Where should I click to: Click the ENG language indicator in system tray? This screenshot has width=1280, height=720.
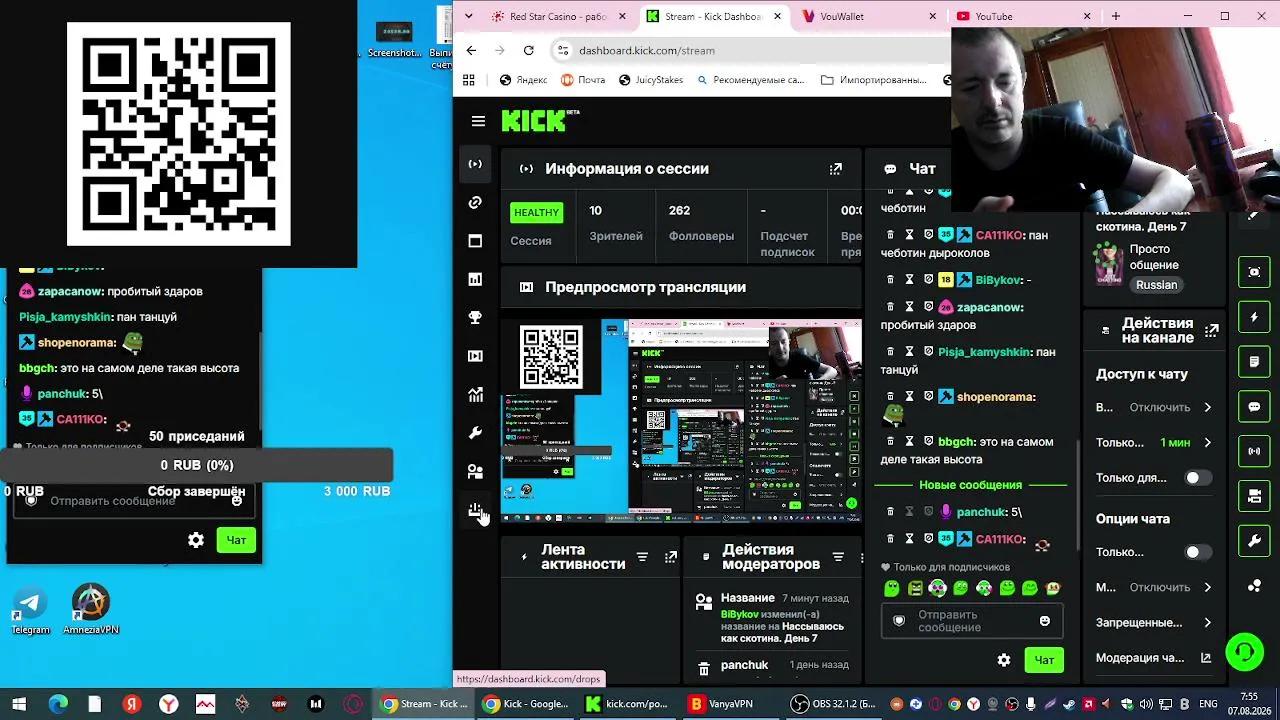tap(1208, 704)
